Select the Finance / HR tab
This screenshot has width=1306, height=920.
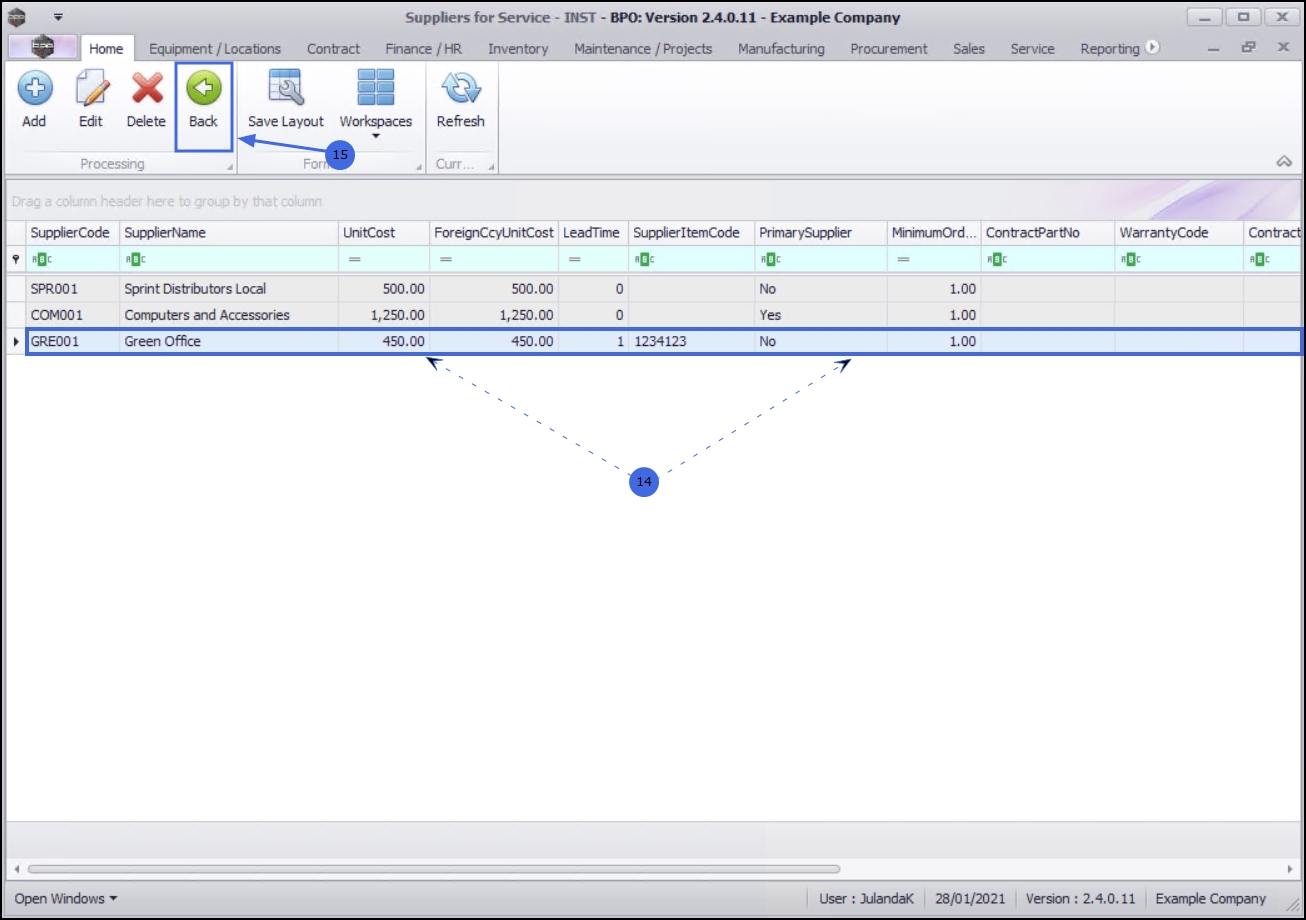[x=424, y=48]
